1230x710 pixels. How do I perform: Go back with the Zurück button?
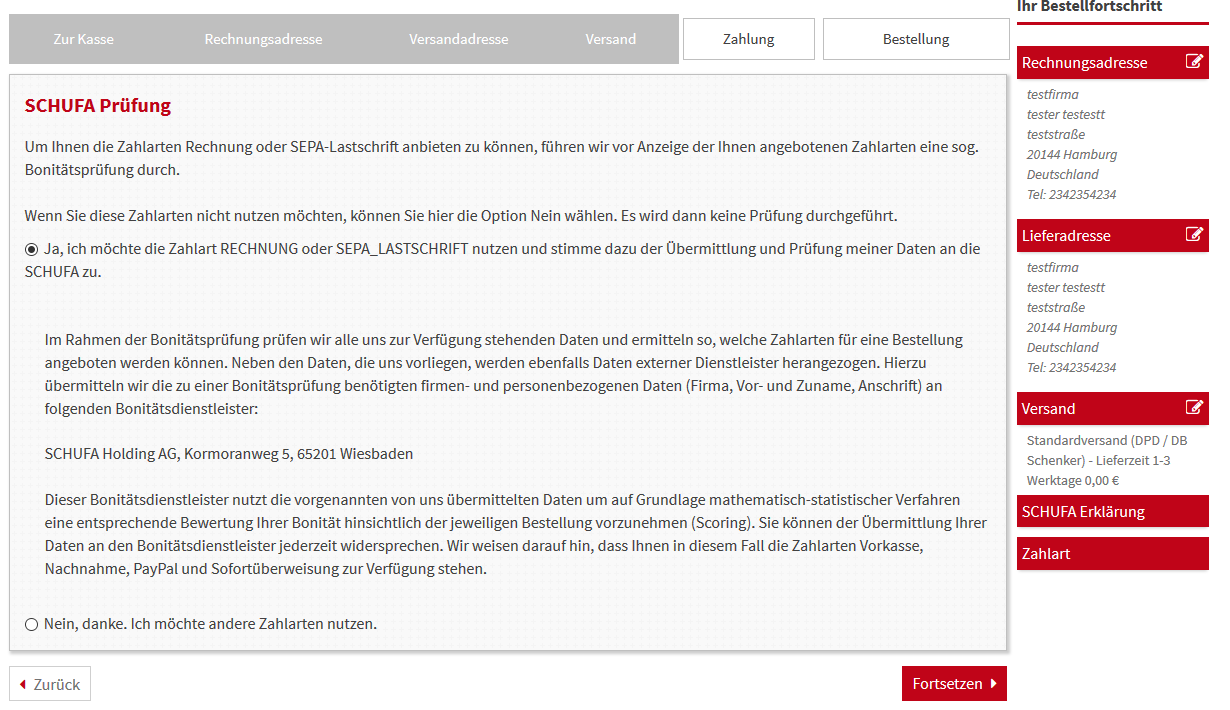(50, 684)
